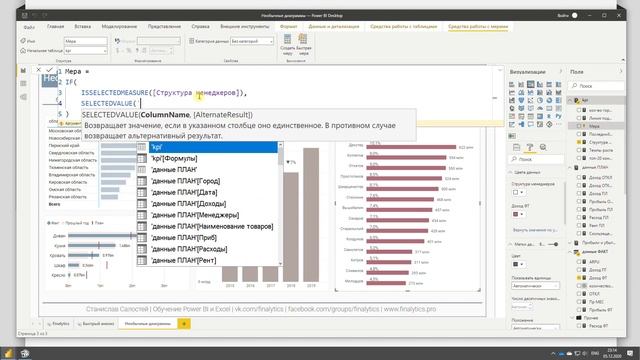Viewport: 640px width, 360px height.
Task: Switch to Data view in left sidebar
Action: point(23,84)
